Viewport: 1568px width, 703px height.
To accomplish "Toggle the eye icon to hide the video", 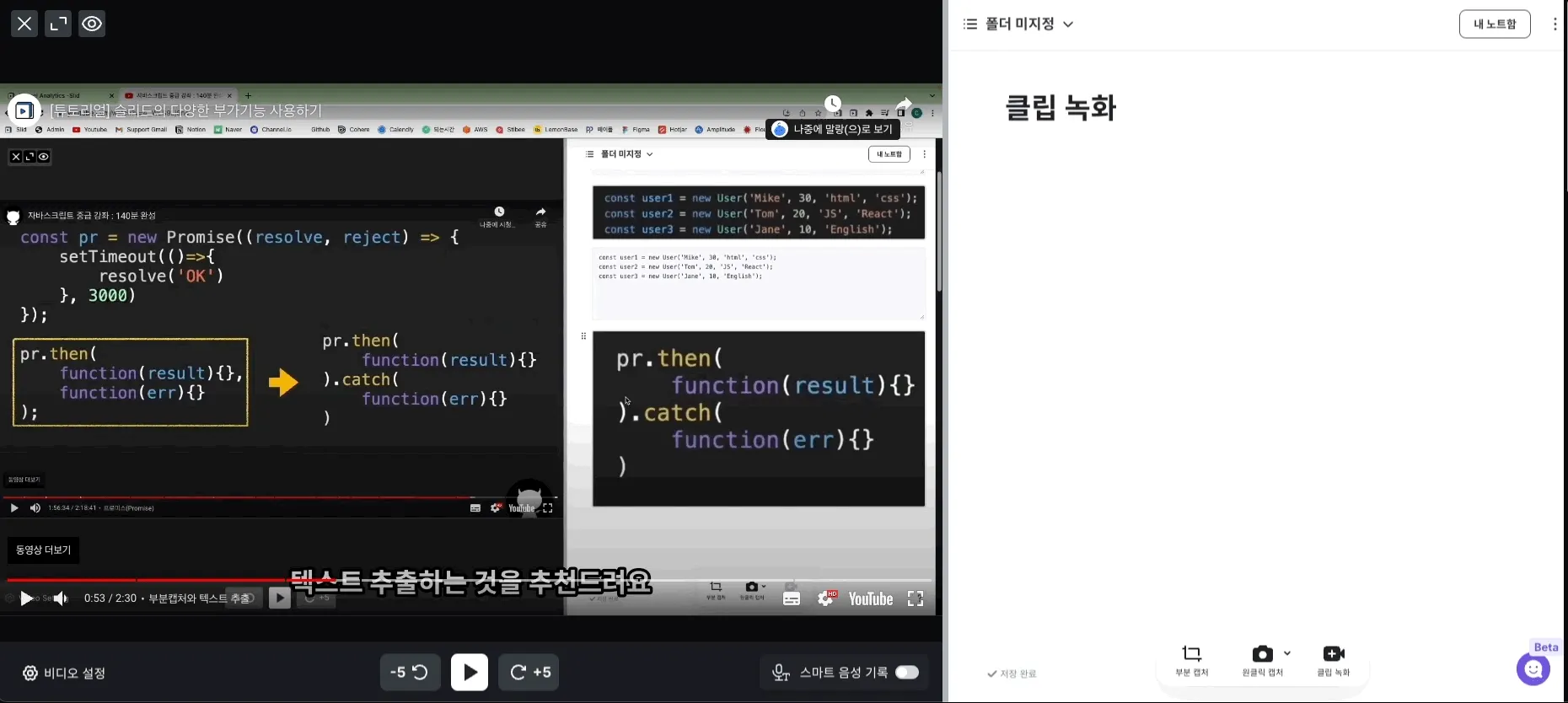I will (x=92, y=24).
